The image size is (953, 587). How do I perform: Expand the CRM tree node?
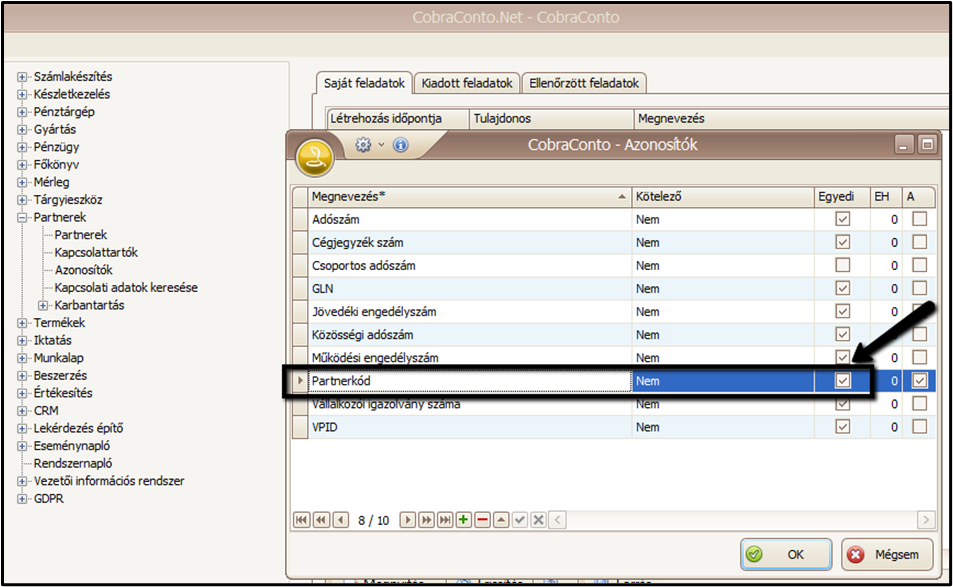point(22,411)
